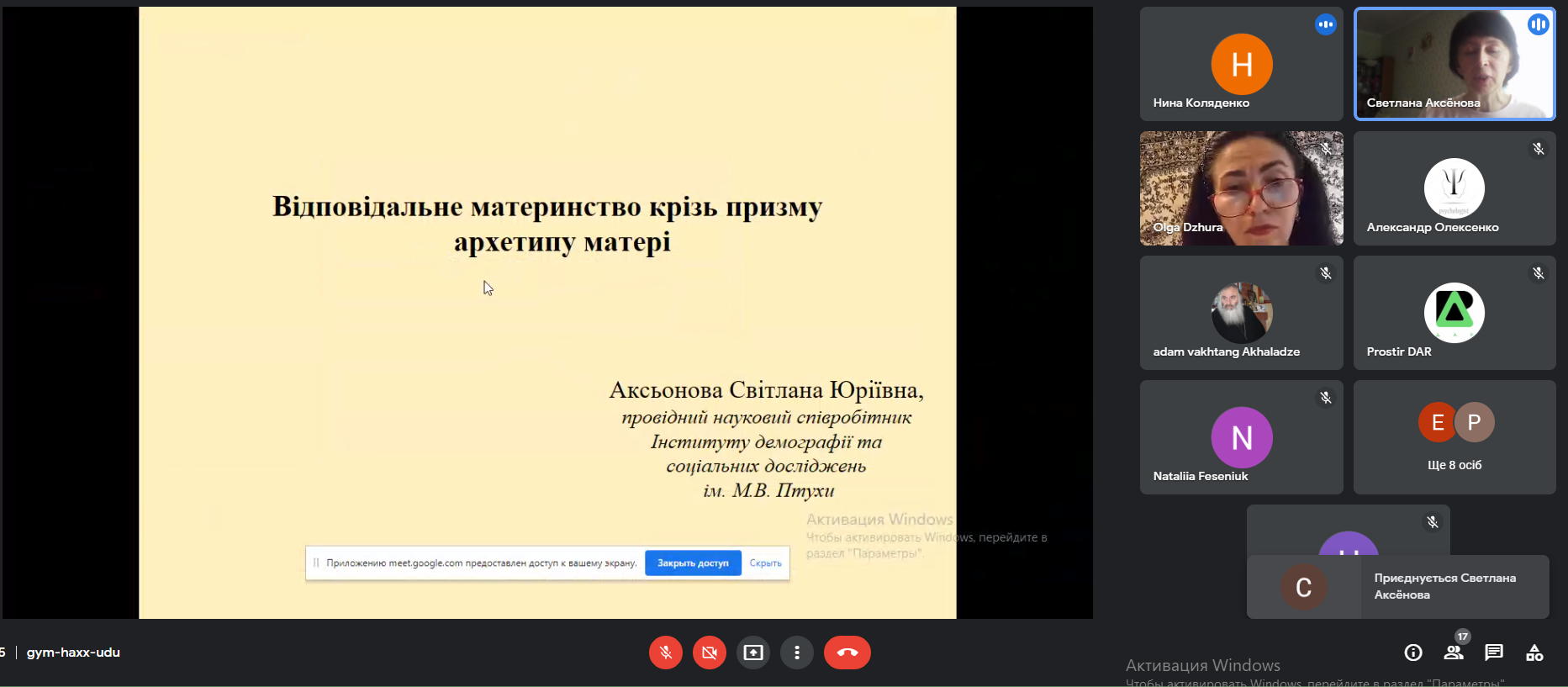Open the chat panel
1568x687 pixels.
pos(1493,653)
